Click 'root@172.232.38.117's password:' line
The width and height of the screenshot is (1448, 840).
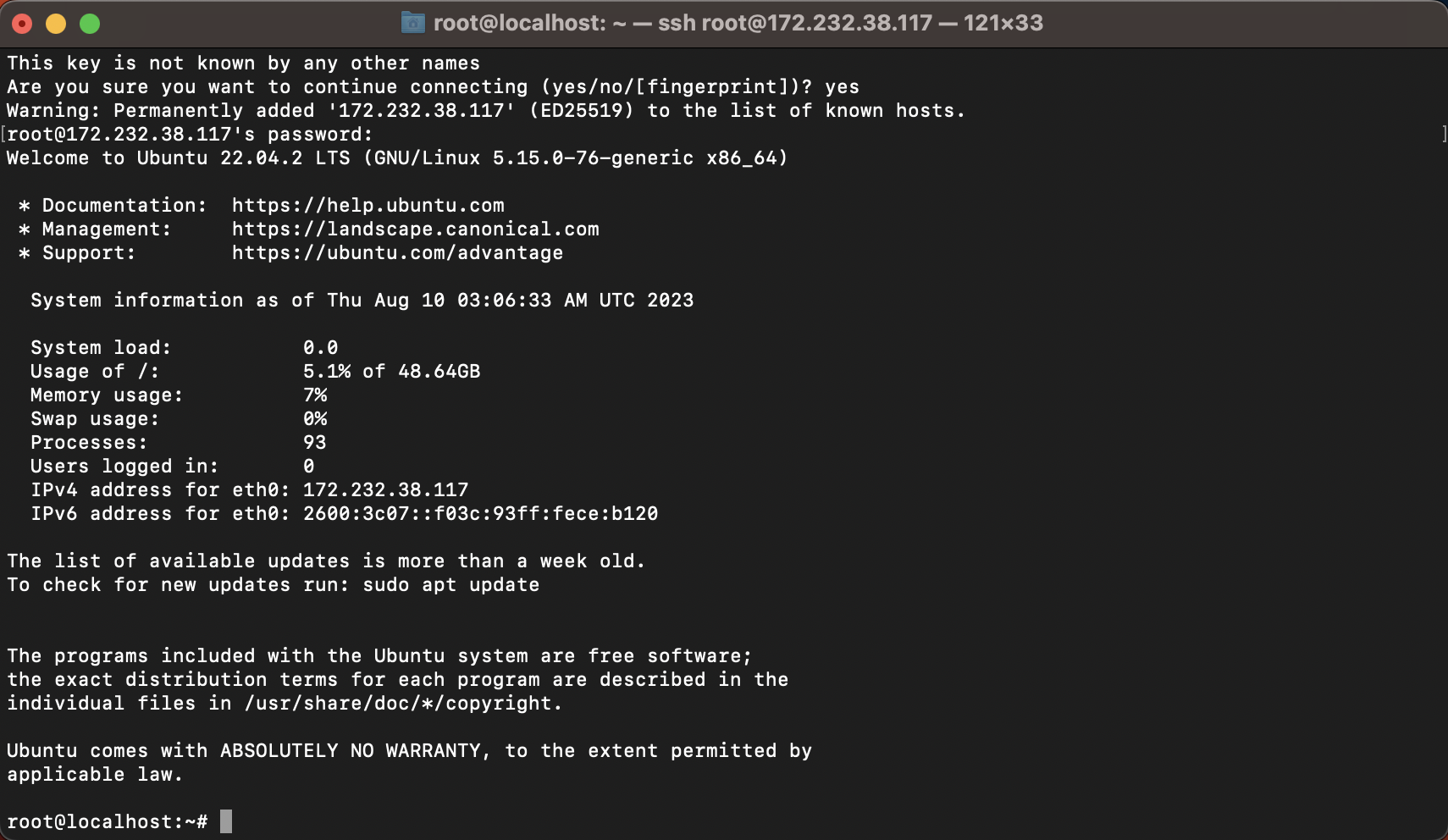[190, 135]
